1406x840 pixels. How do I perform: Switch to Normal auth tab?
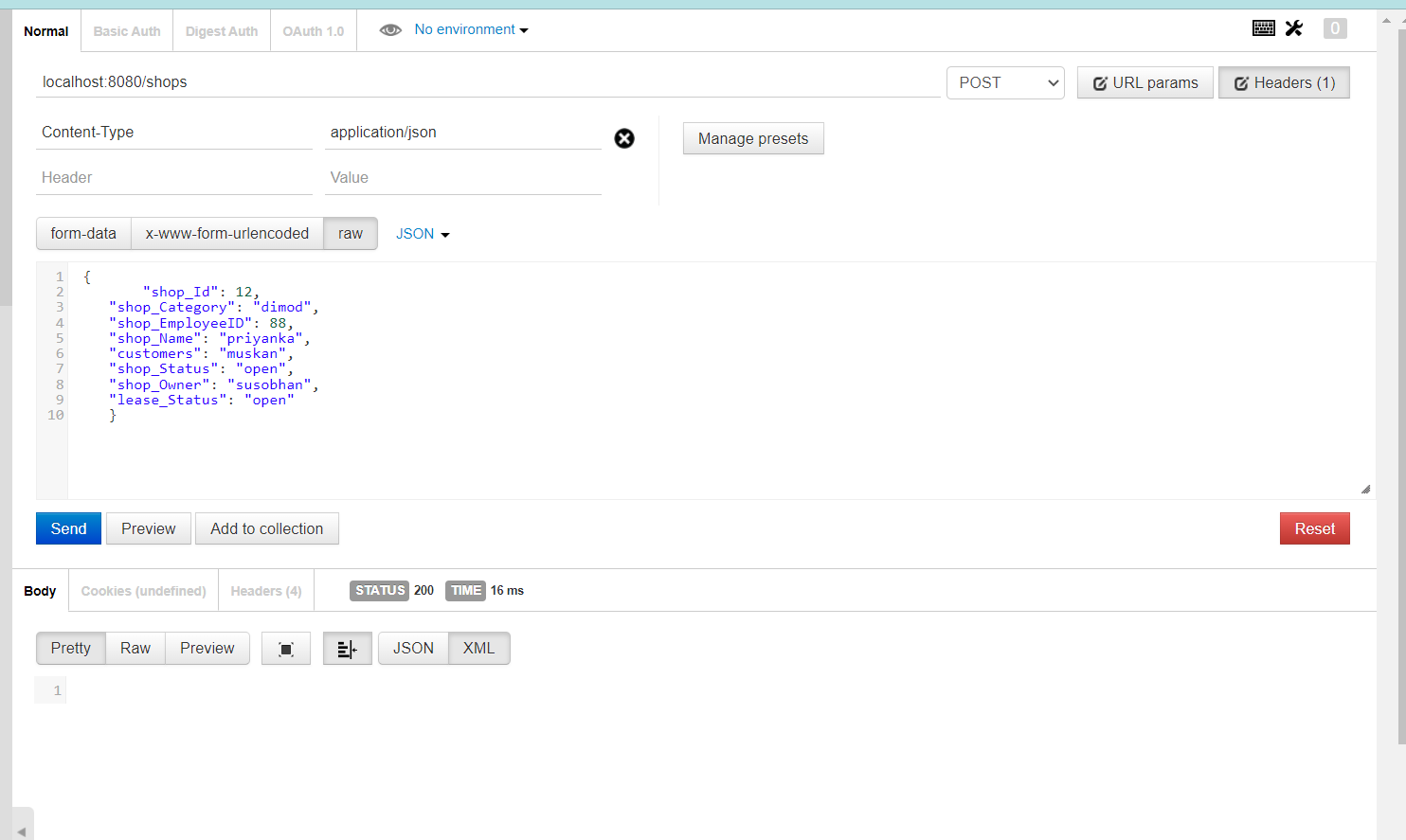point(46,31)
